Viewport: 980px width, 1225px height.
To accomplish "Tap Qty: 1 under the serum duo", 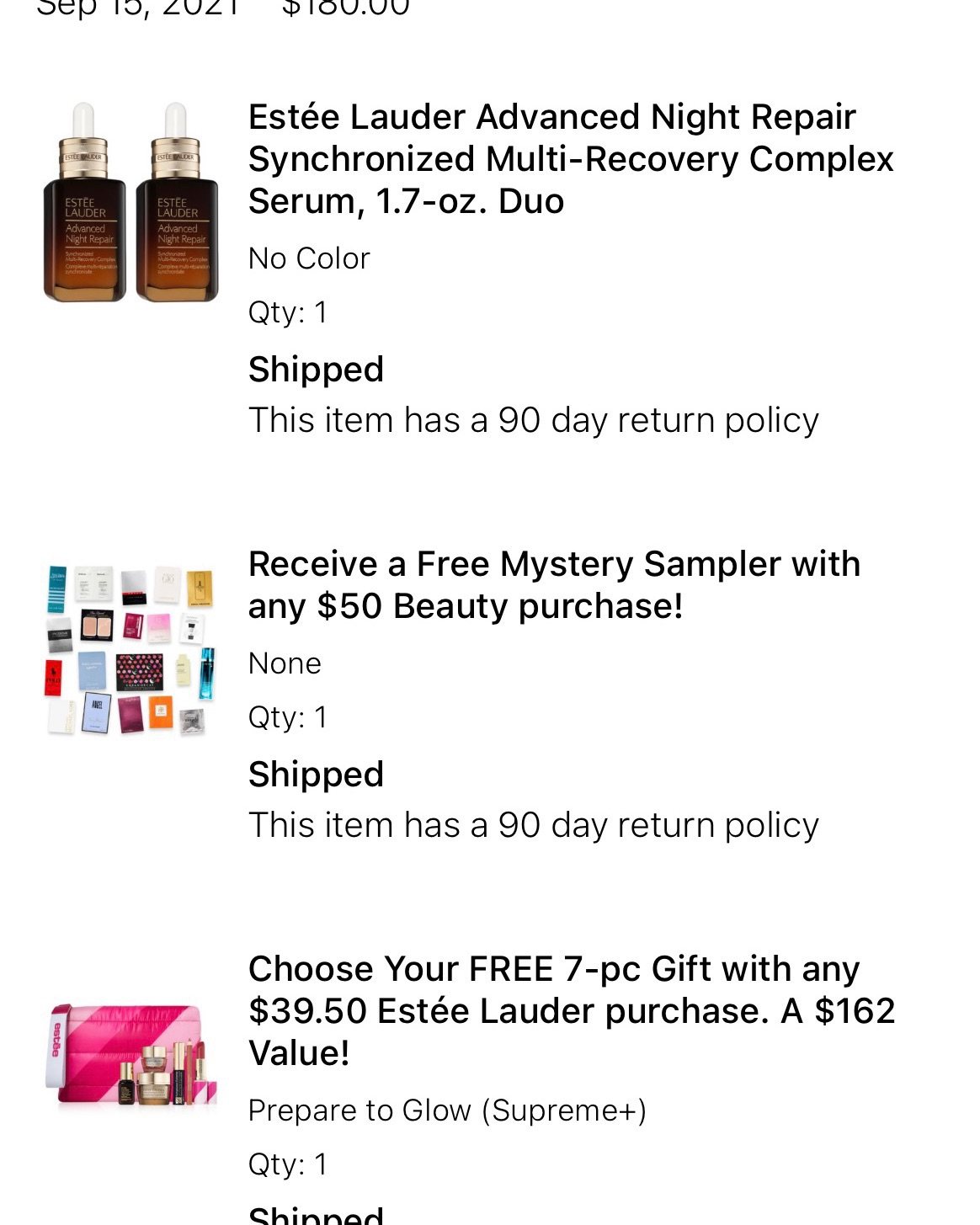I will pyautogui.click(x=287, y=312).
